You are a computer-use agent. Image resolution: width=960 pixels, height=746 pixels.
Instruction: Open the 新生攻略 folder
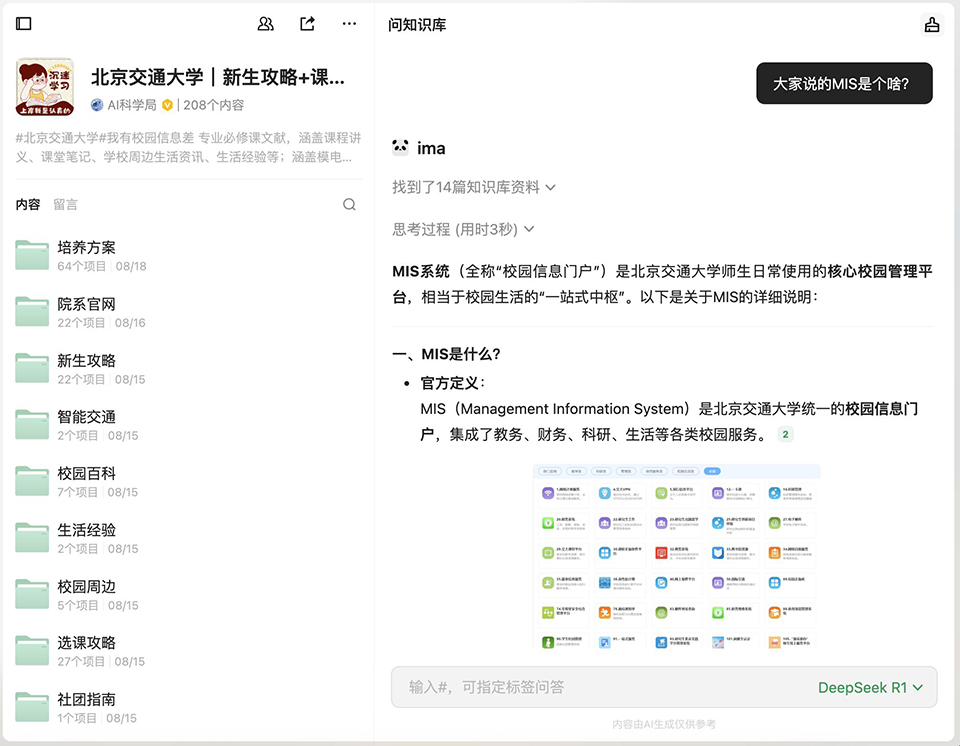87,360
